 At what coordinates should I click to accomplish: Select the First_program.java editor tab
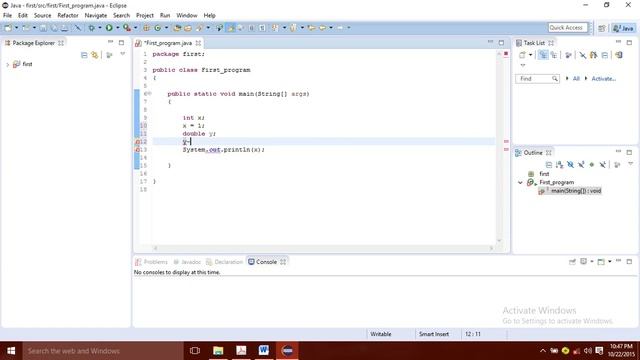[168, 43]
